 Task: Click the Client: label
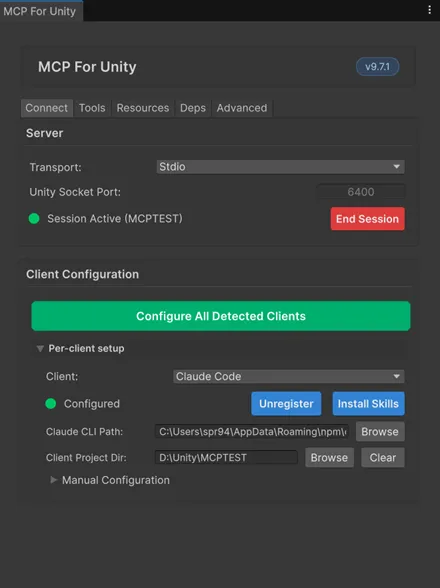62,376
